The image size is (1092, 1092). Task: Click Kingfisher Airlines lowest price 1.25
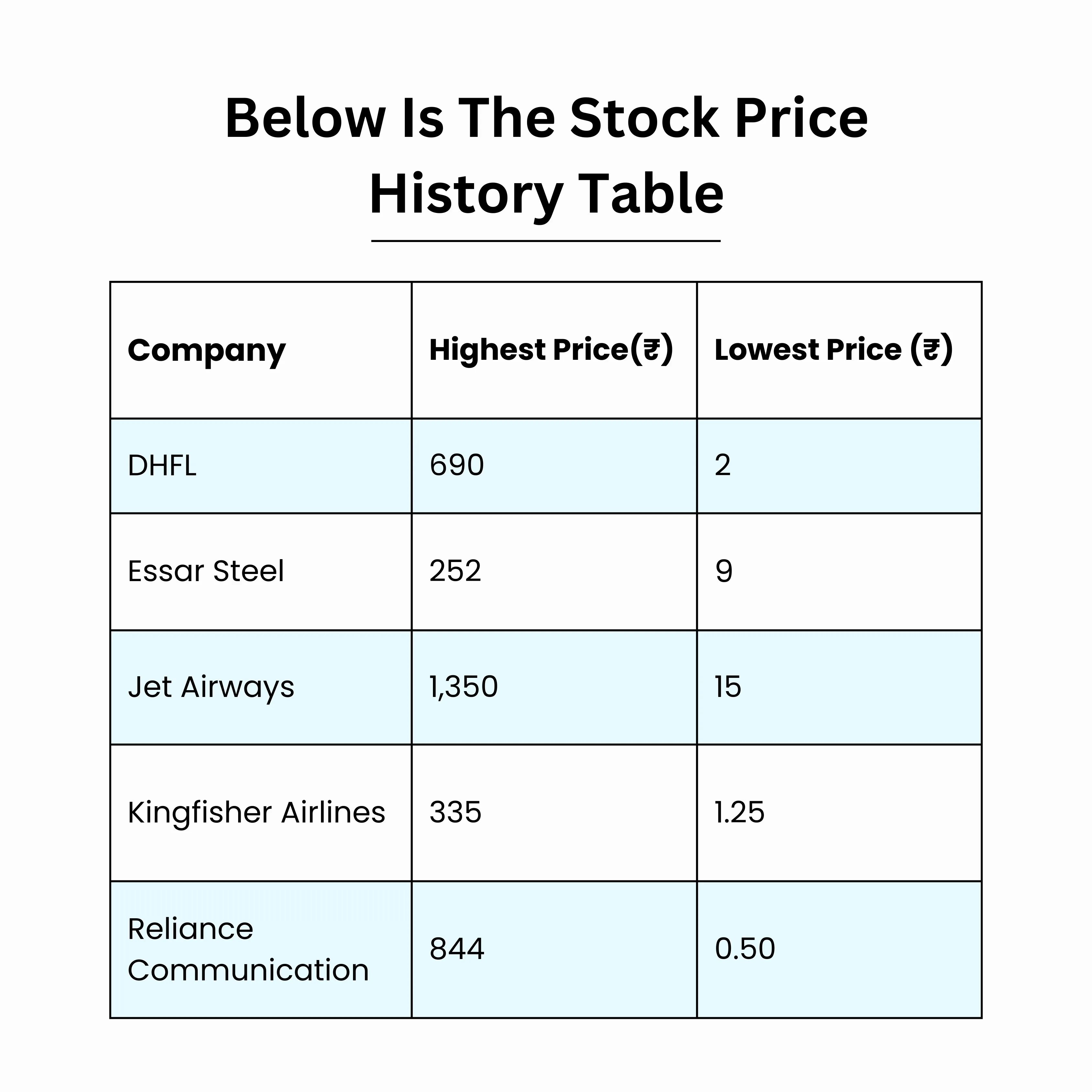tap(740, 812)
